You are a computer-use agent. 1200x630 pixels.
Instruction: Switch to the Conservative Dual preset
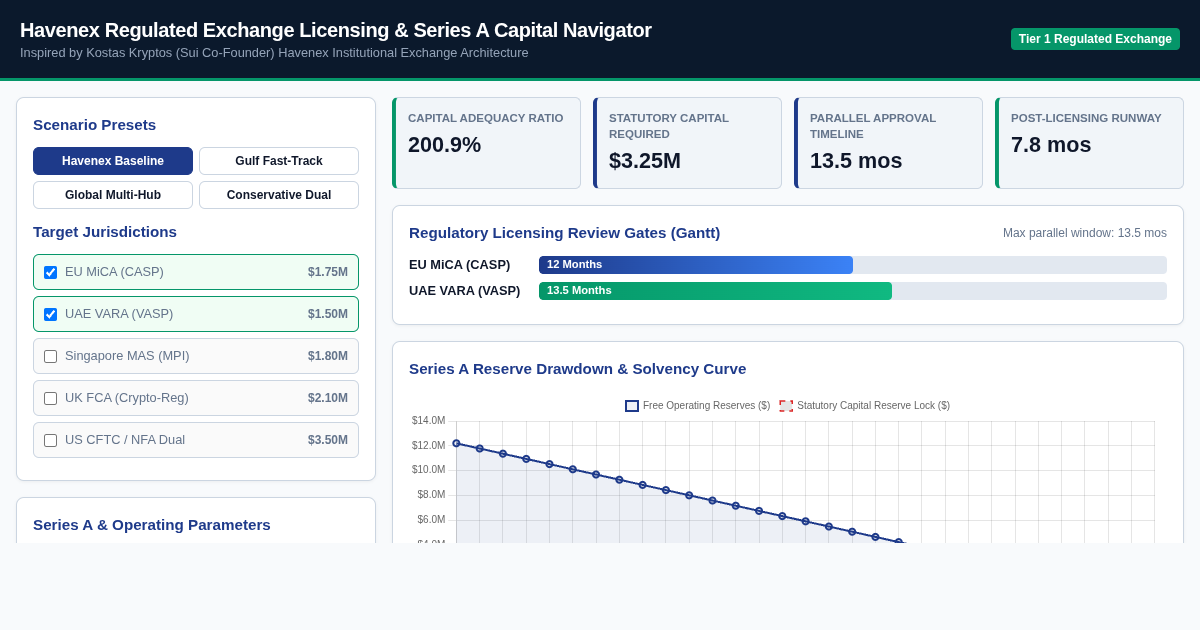pyautogui.click(x=279, y=195)
